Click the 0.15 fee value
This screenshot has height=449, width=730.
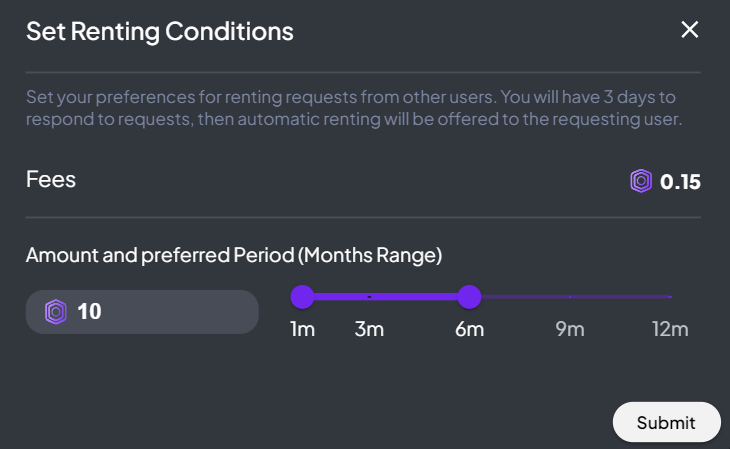(x=680, y=182)
